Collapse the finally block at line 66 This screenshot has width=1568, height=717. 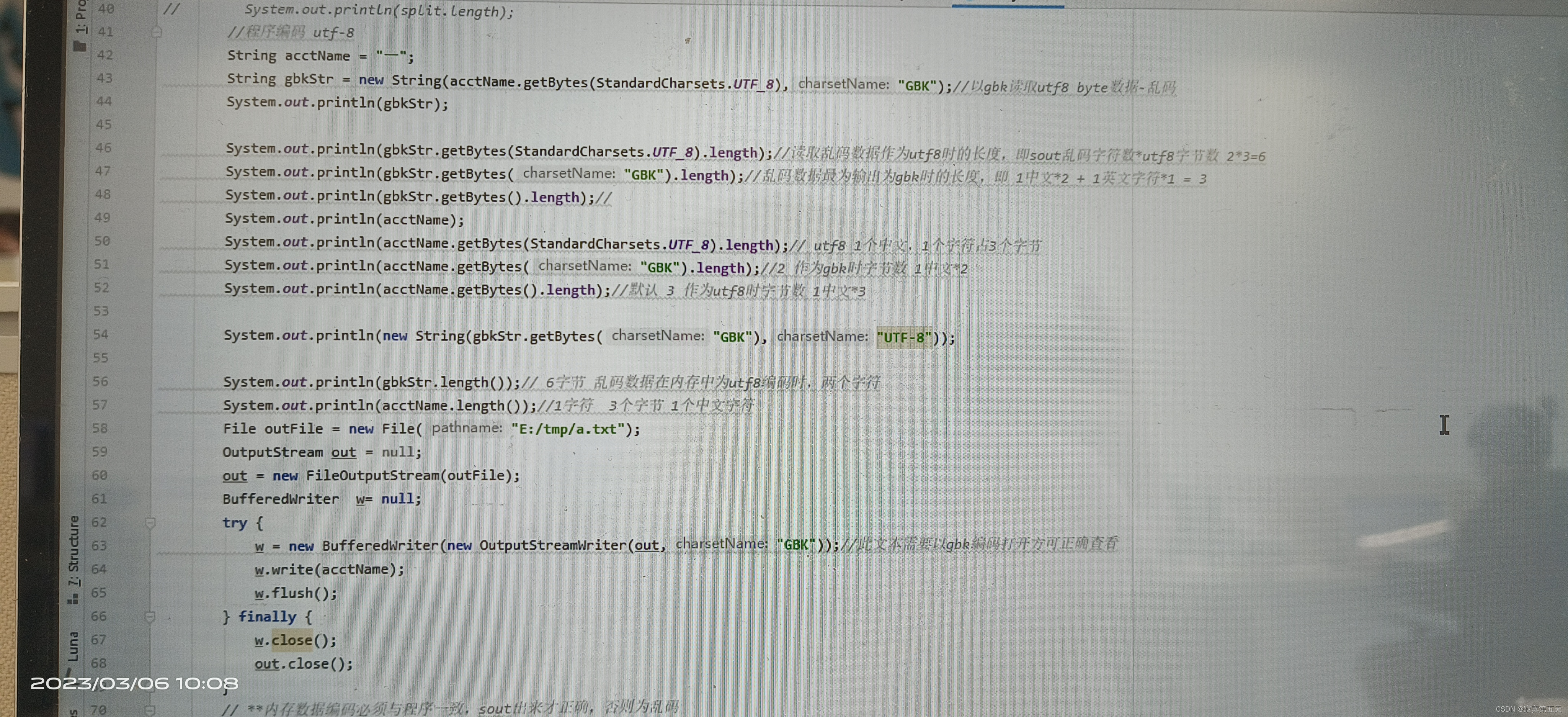pos(150,617)
